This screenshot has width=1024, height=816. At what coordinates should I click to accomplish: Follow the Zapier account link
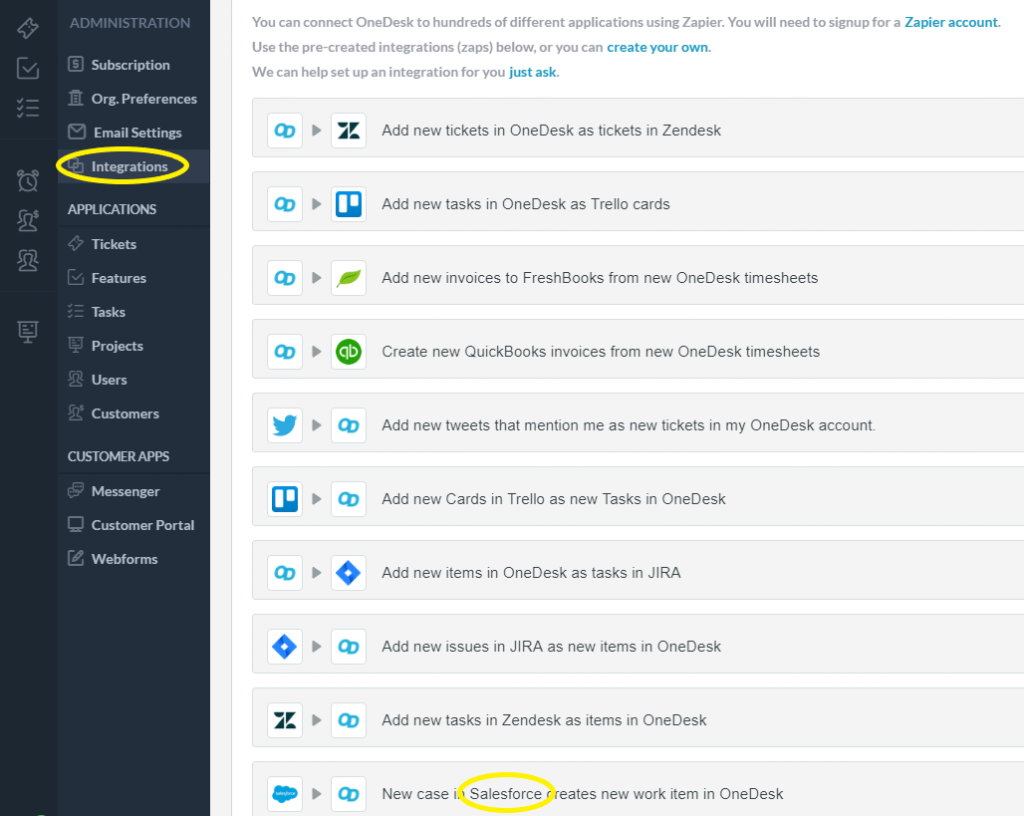950,22
